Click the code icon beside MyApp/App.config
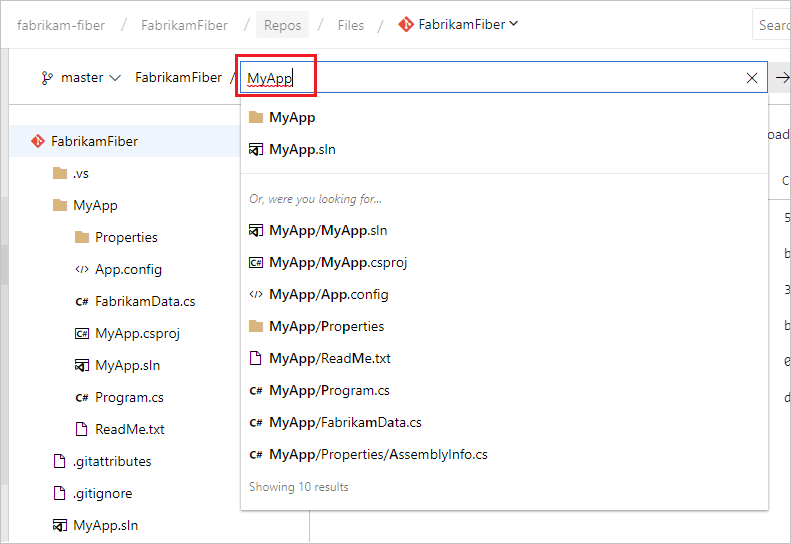 pos(256,294)
